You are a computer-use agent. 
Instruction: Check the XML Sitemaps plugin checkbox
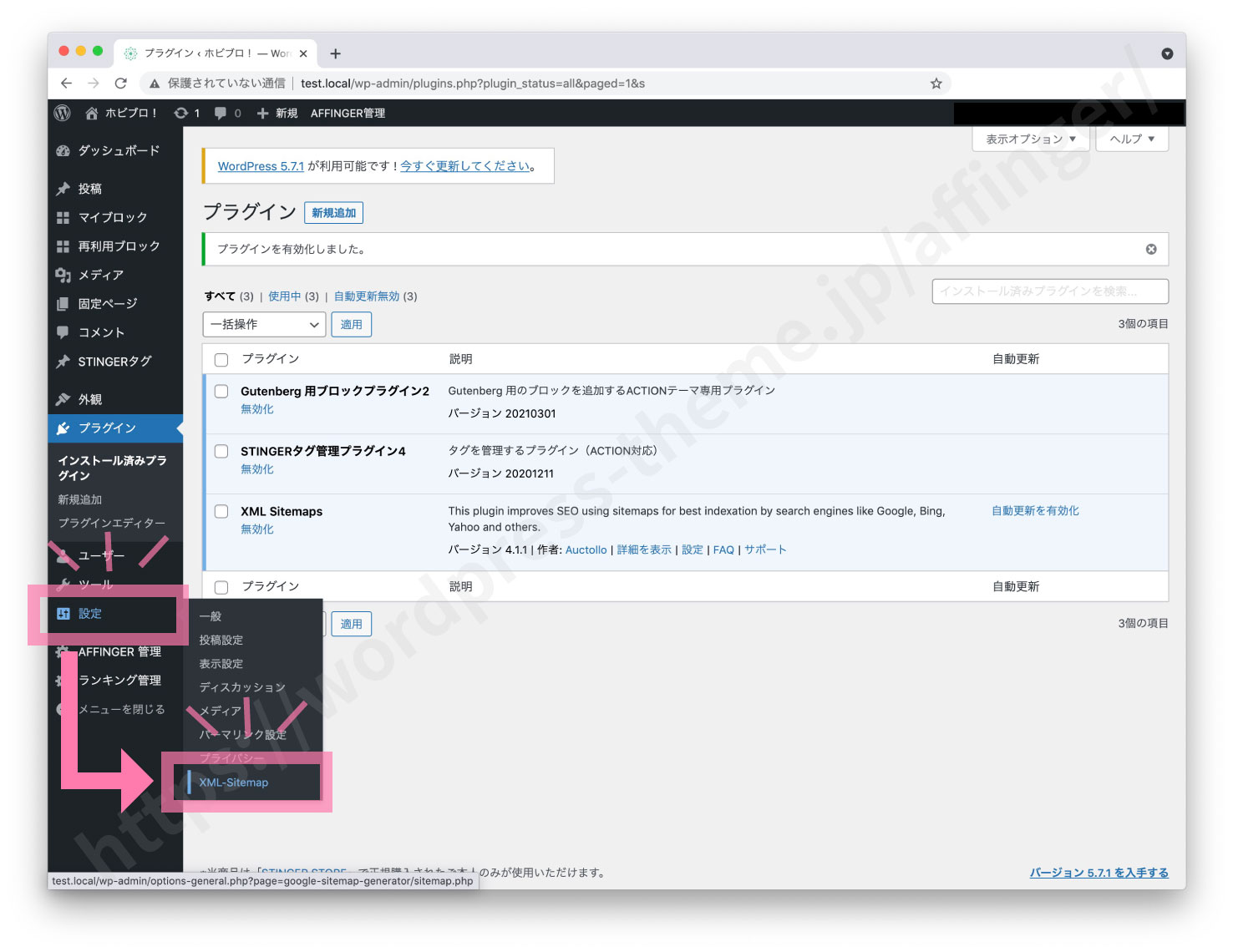[x=221, y=512]
